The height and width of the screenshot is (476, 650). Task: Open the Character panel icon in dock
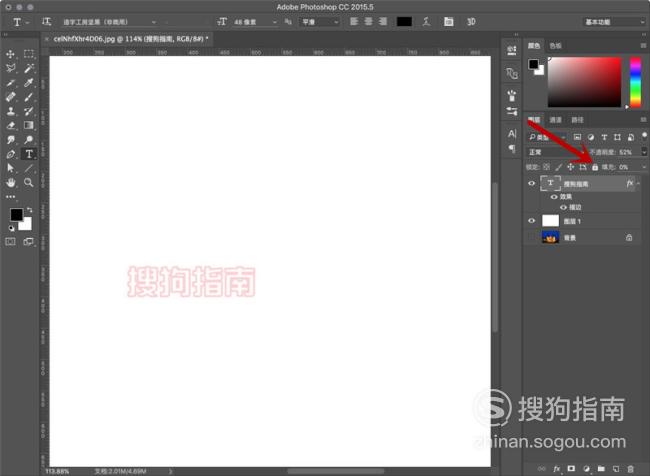pos(512,134)
